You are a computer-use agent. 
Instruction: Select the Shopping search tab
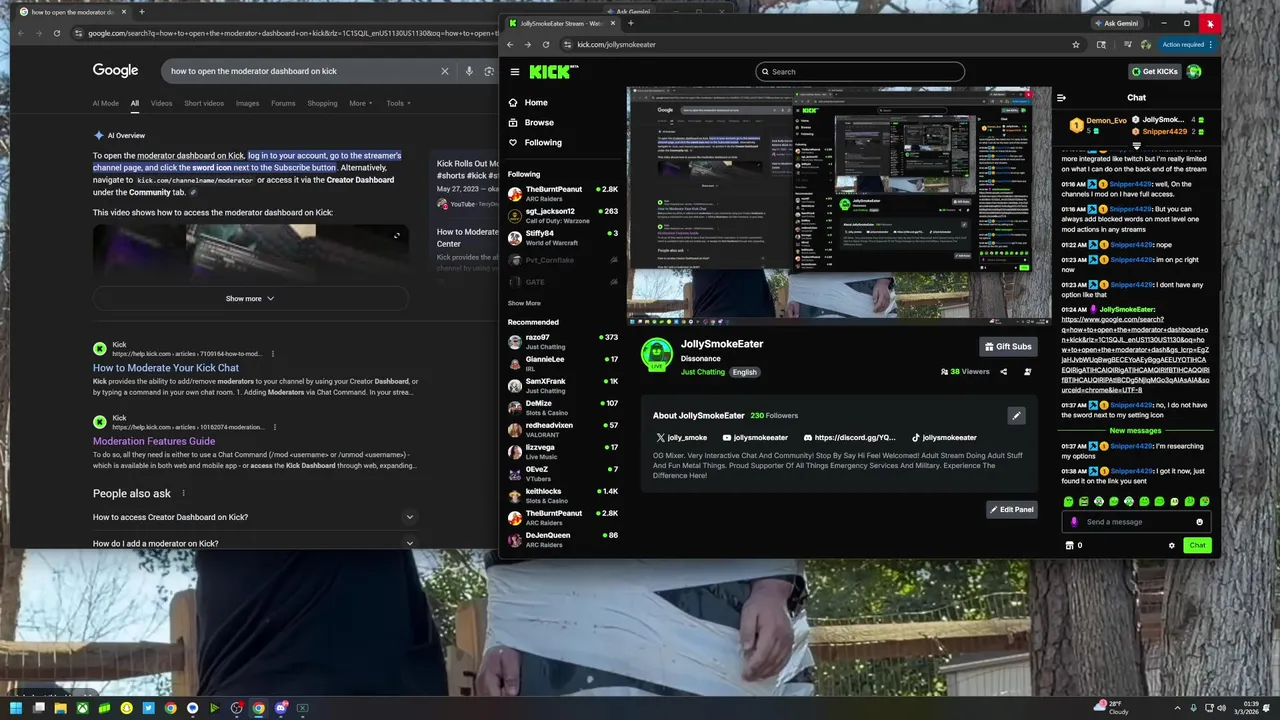coord(322,103)
